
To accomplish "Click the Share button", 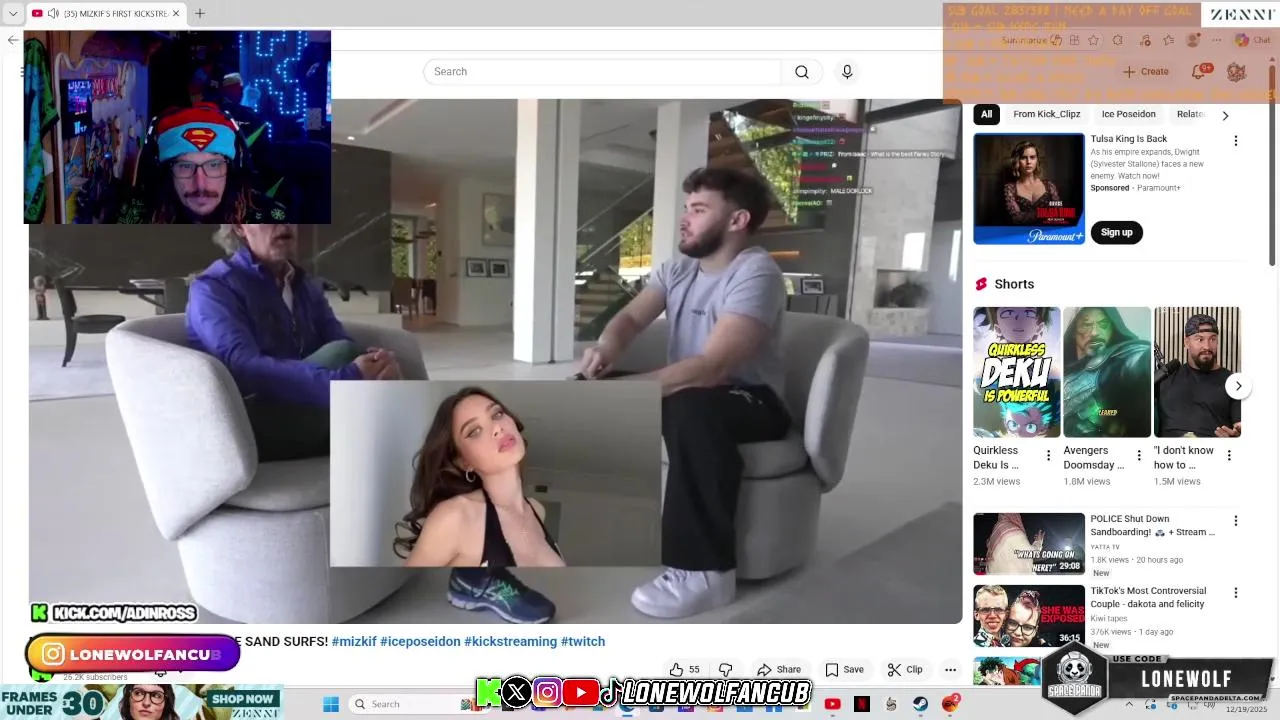I will coord(778,670).
